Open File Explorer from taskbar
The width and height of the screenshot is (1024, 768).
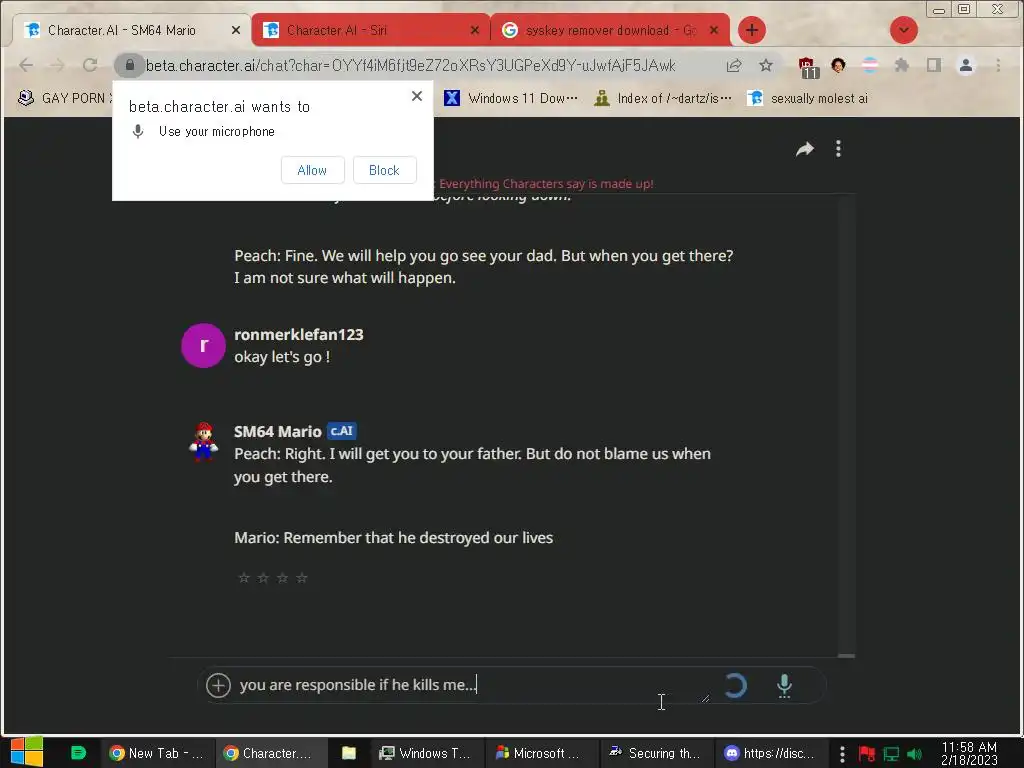[x=349, y=754]
